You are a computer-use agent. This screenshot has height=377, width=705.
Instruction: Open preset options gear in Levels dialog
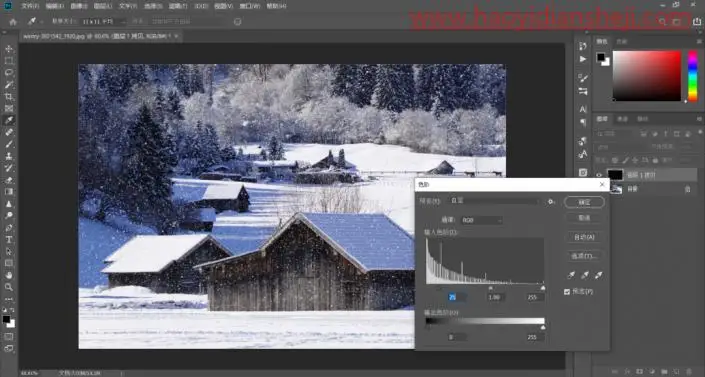551,202
